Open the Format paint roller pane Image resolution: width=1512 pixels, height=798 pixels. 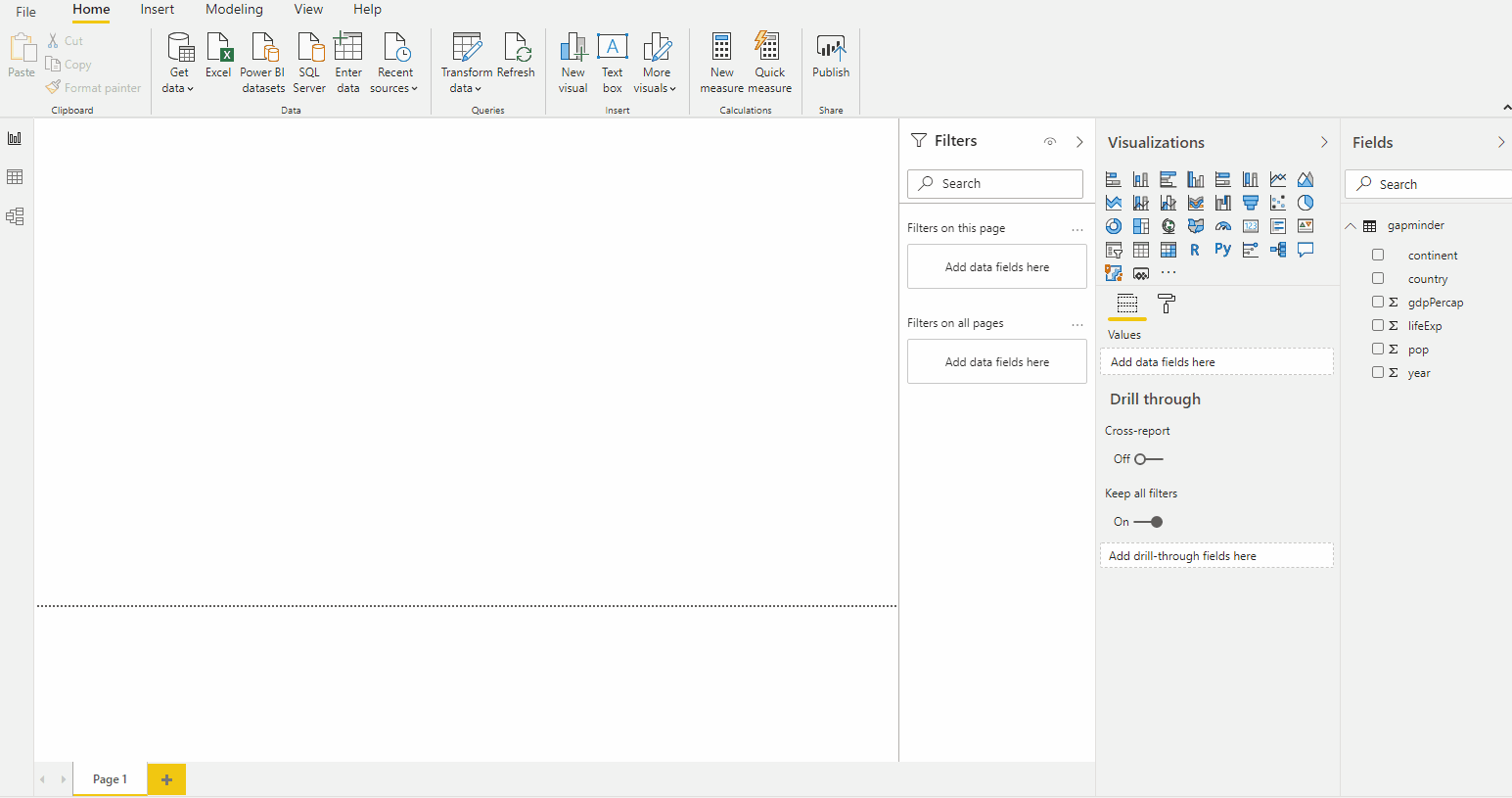(1166, 304)
